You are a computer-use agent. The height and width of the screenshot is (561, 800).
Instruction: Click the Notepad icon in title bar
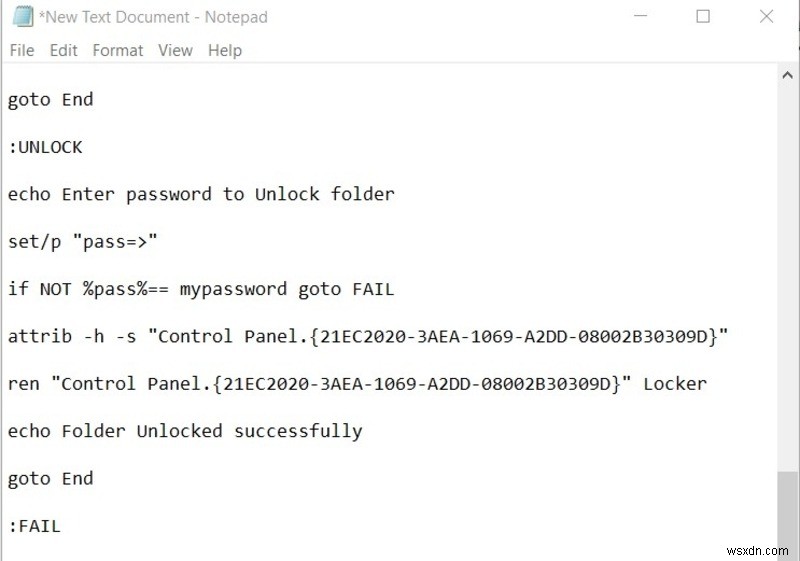click(x=22, y=17)
